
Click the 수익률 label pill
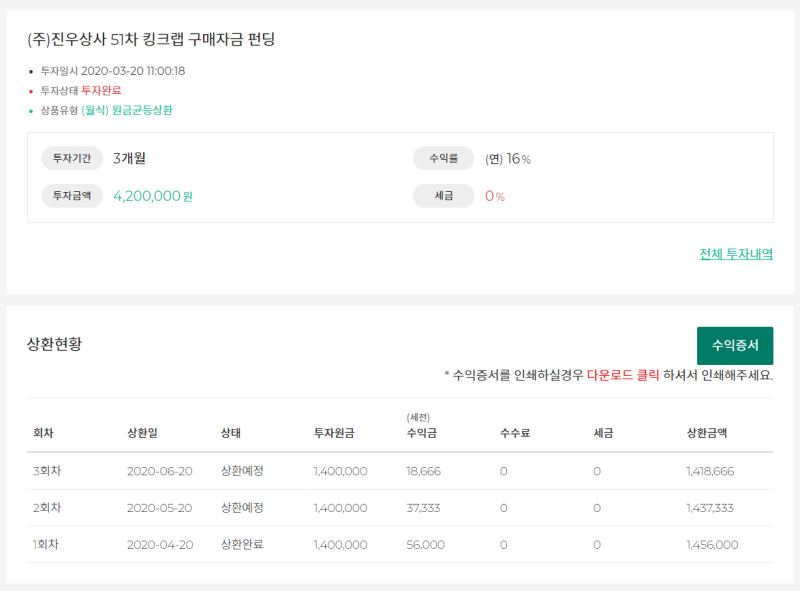coord(444,158)
